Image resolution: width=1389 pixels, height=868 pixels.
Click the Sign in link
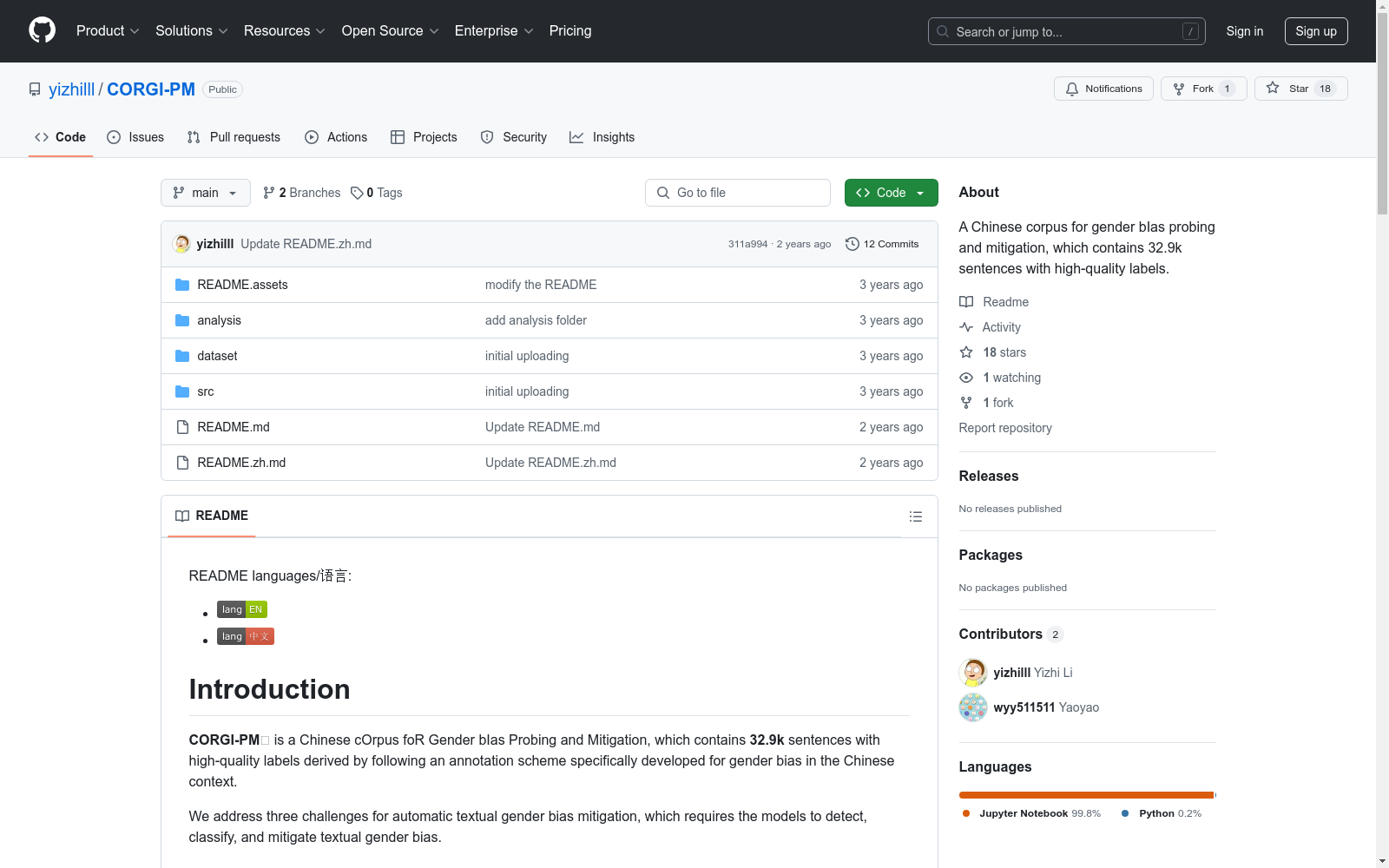(x=1245, y=31)
